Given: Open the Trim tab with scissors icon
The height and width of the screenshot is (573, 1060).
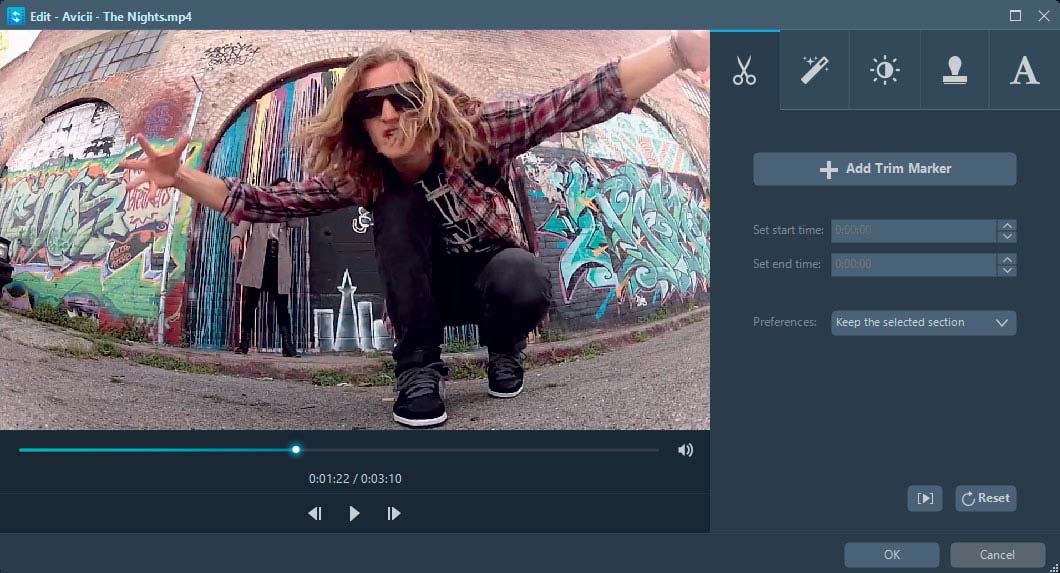Looking at the screenshot, I should tap(744, 70).
